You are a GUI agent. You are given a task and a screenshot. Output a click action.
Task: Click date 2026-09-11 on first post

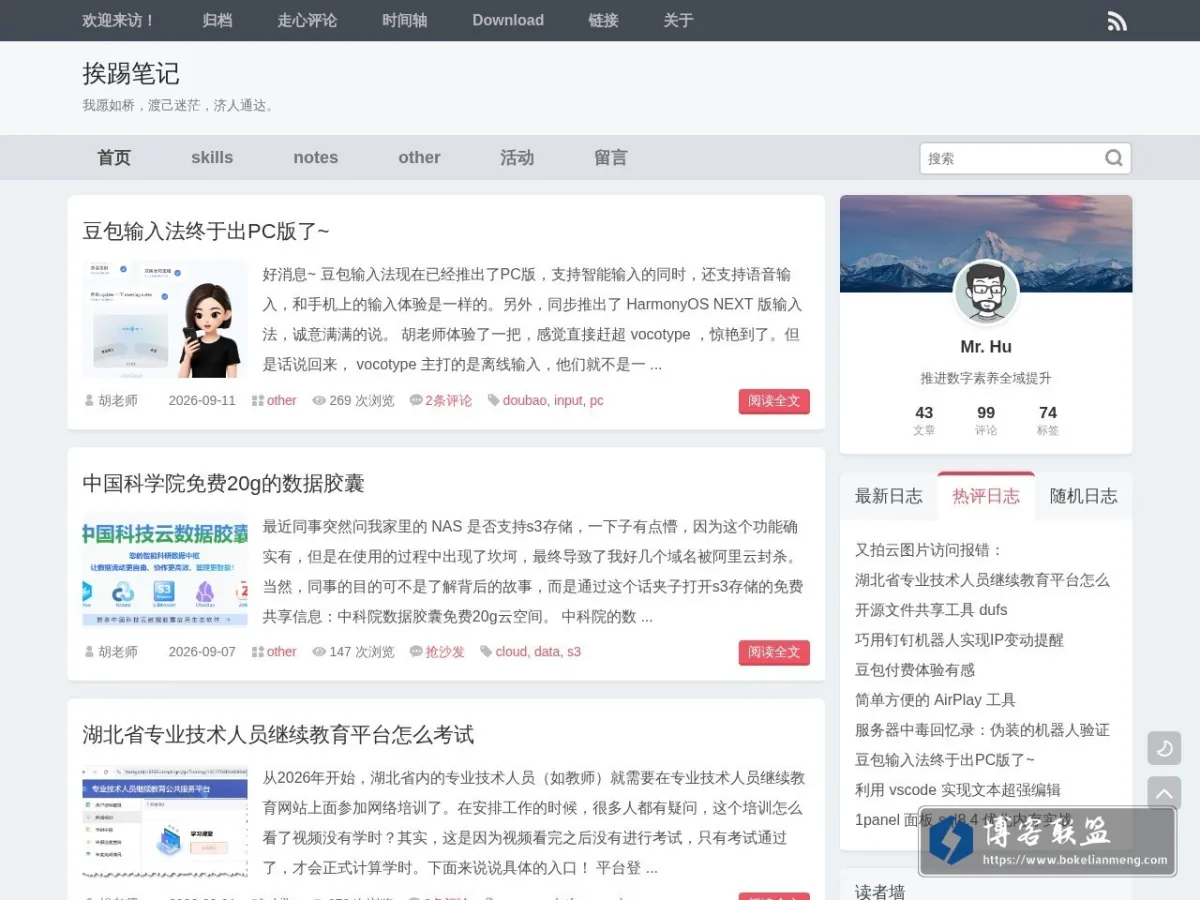coord(202,401)
